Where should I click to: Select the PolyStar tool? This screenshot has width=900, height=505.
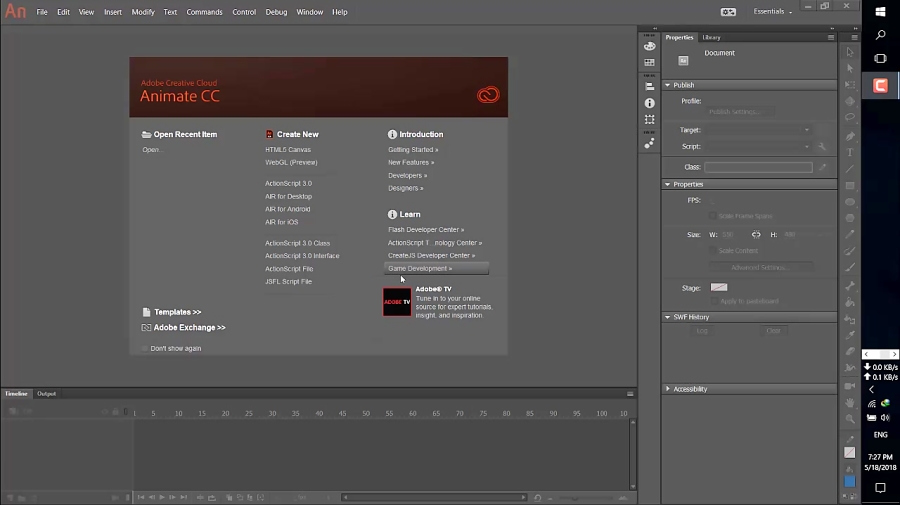pos(850,218)
